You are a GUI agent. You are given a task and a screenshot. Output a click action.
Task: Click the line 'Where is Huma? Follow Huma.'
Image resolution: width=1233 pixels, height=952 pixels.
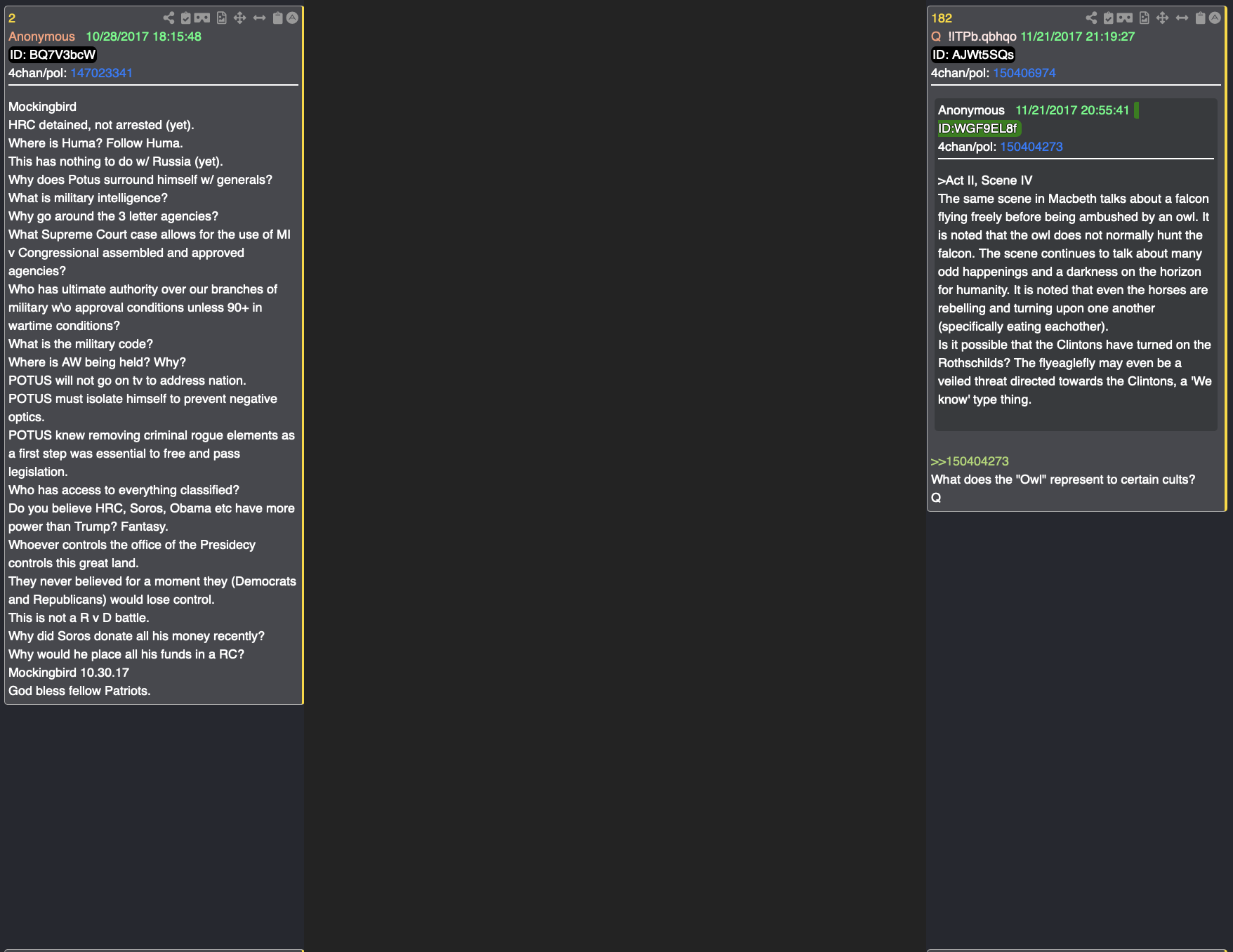pos(95,143)
